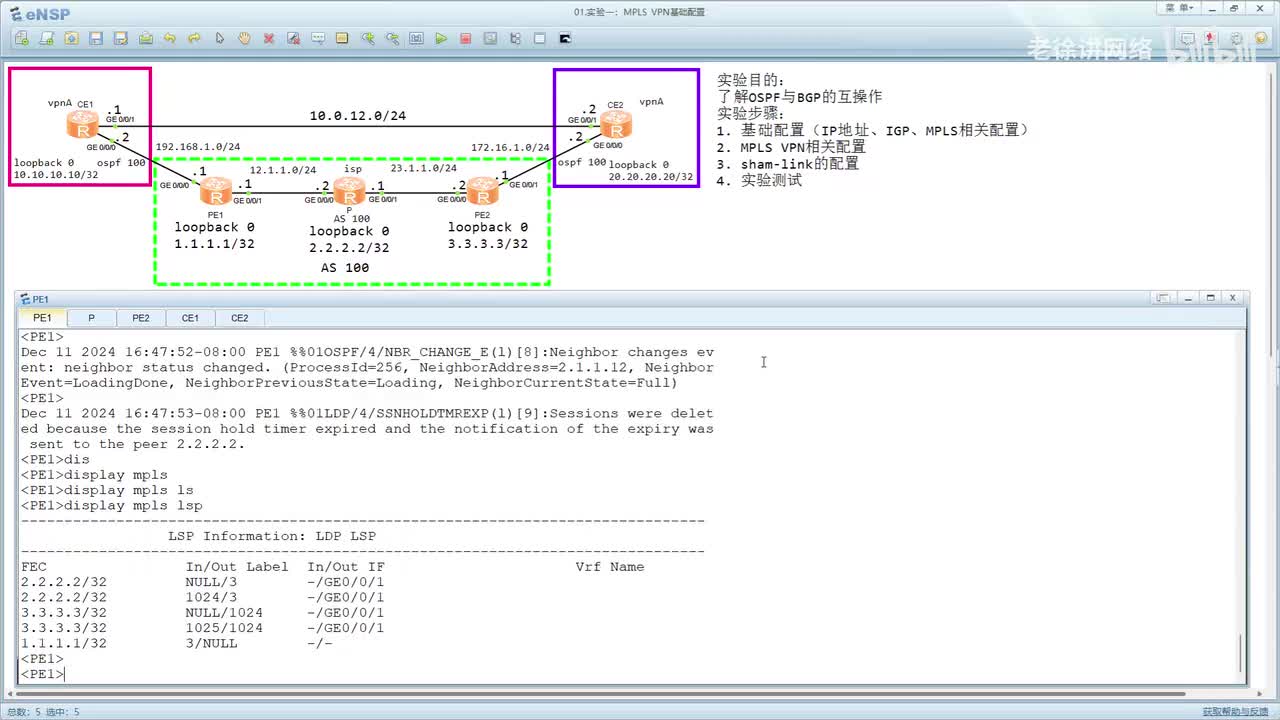
Task: Click the 192.168.1.0/24 network label
Action: click(x=198, y=147)
